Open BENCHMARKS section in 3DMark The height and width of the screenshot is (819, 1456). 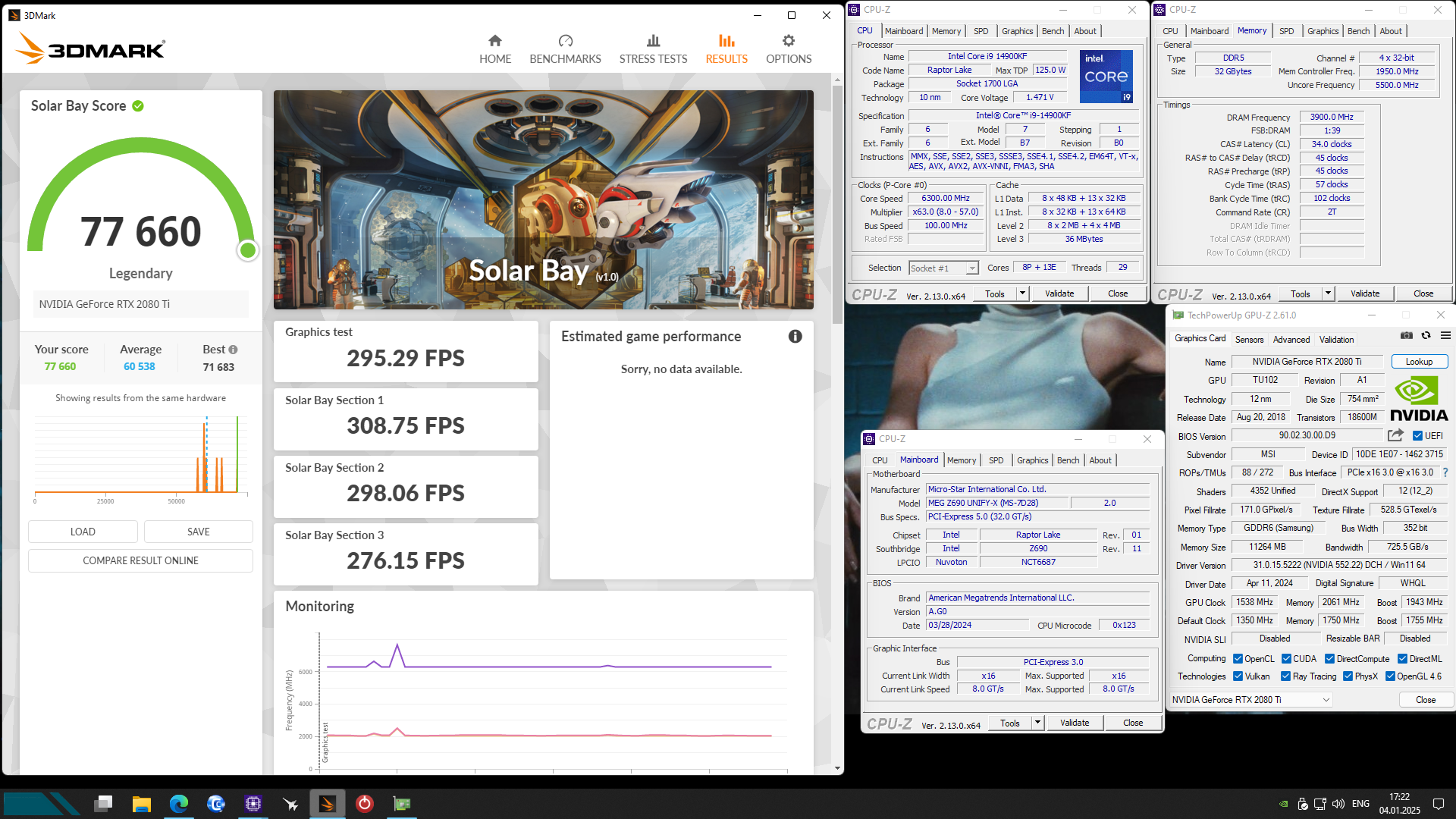point(565,49)
